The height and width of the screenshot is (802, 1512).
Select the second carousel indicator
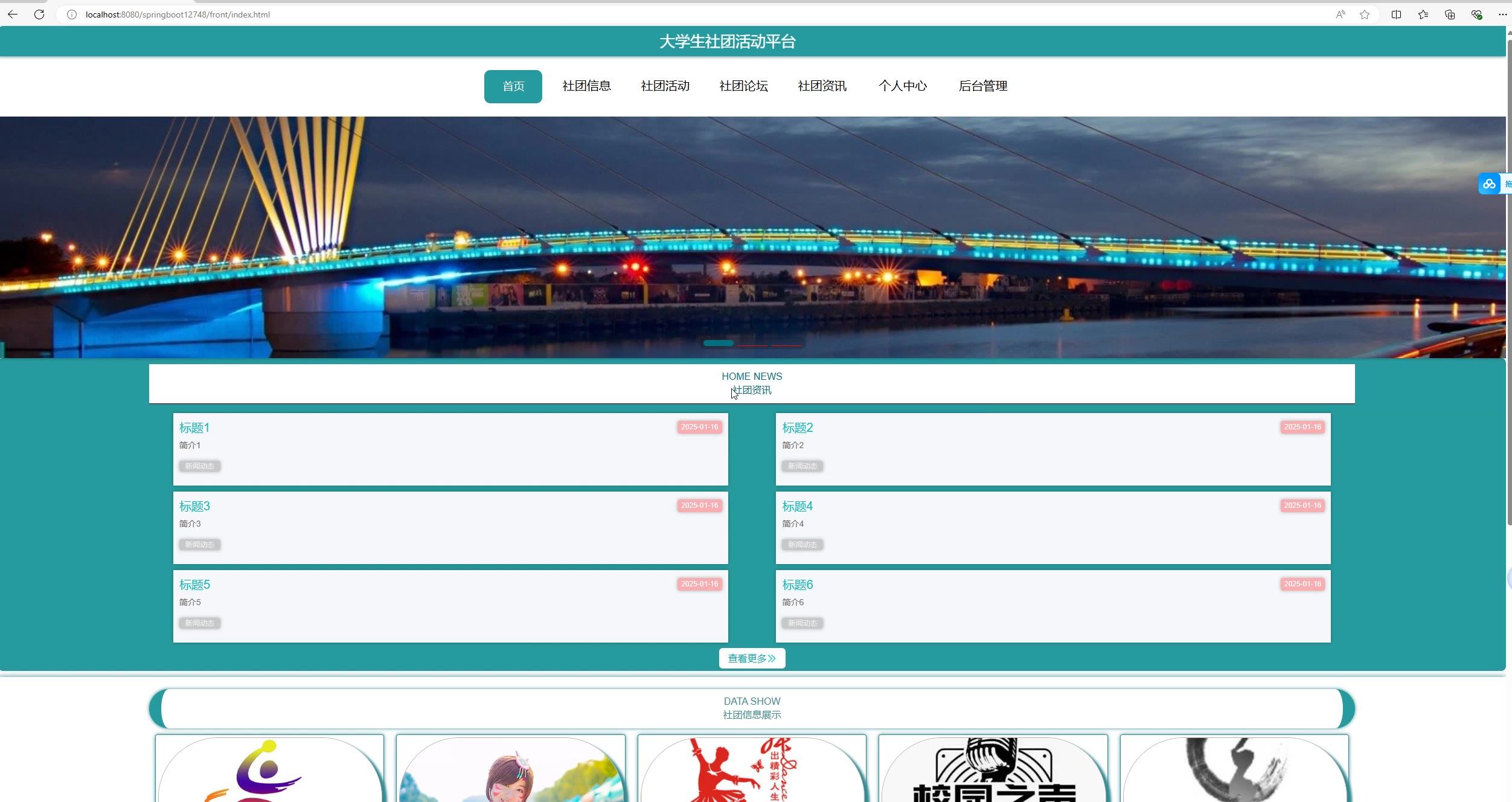click(x=752, y=345)
